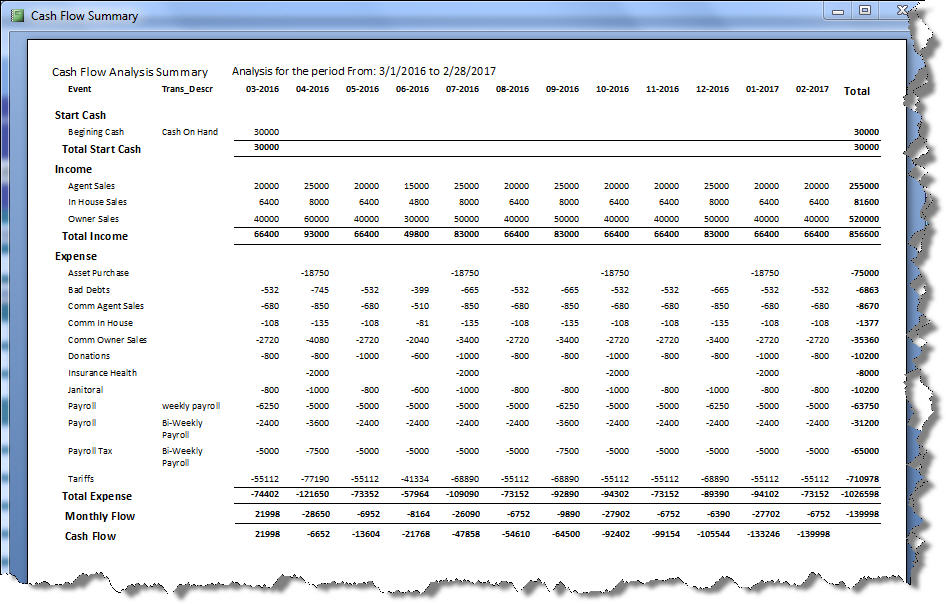Viewport: 946px width, 604px height.
Task: Select the 'Payroll Tax' row label
Action: tap(90, 451)
